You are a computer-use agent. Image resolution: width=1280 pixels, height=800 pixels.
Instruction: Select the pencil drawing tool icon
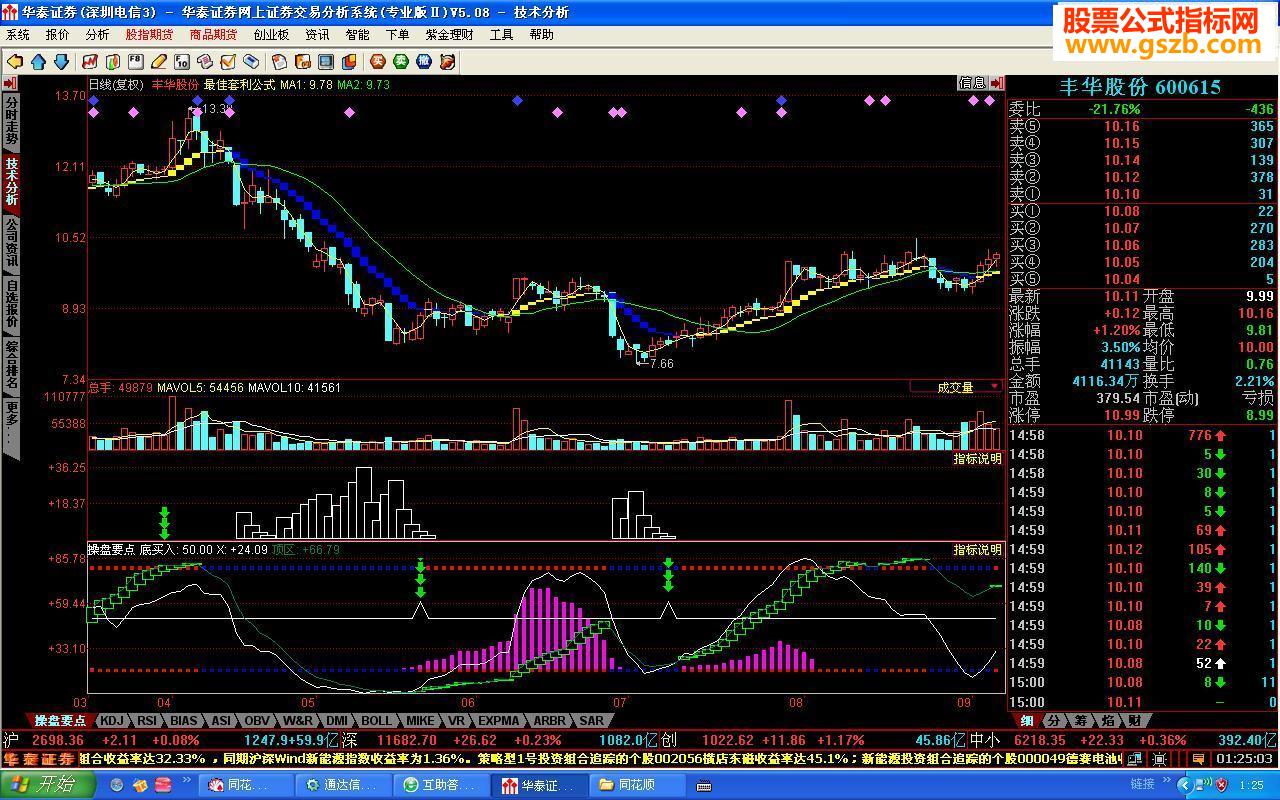click(159, 62)
